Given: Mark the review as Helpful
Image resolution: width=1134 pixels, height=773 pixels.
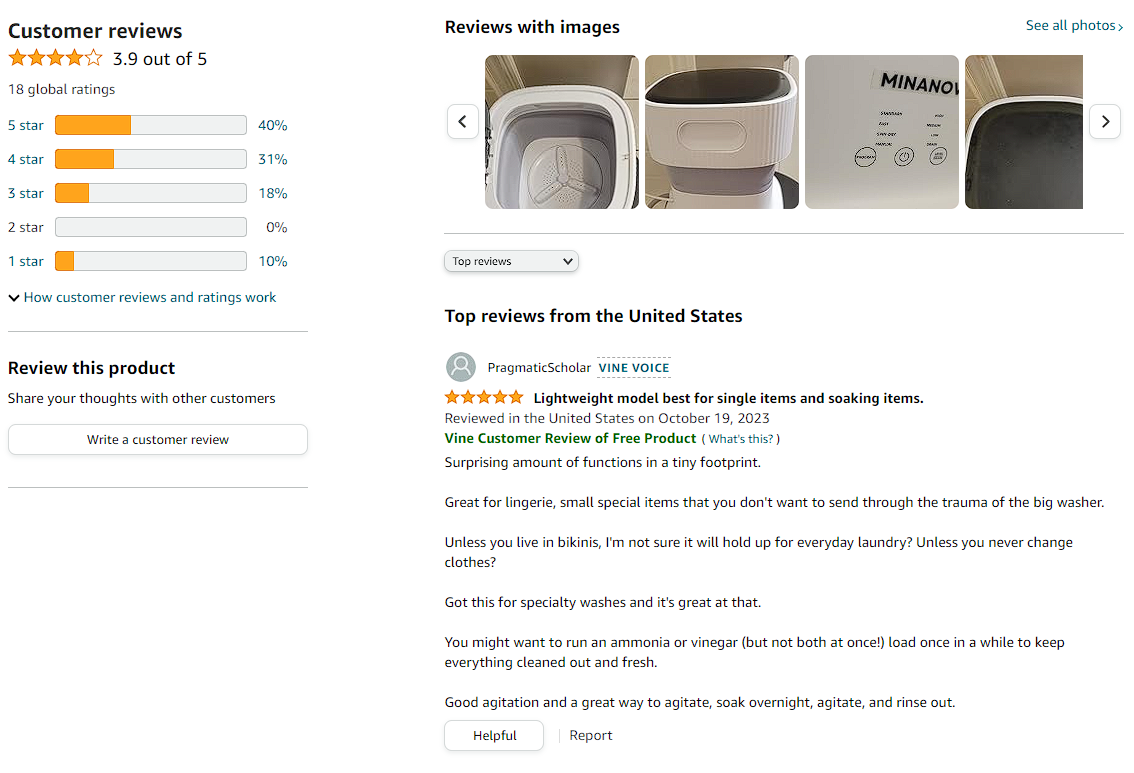Looking at the screenshot, I should coord(494,736).
